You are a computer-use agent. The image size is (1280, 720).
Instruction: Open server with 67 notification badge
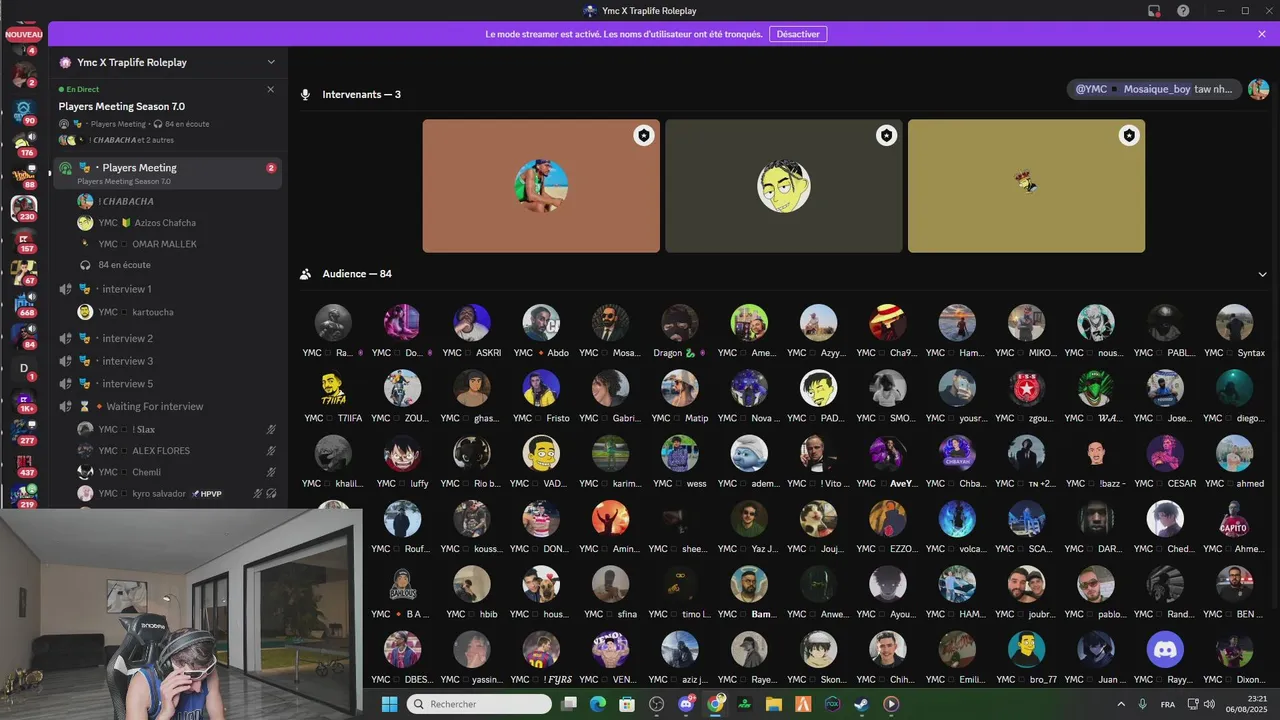(x=24, y=272)
